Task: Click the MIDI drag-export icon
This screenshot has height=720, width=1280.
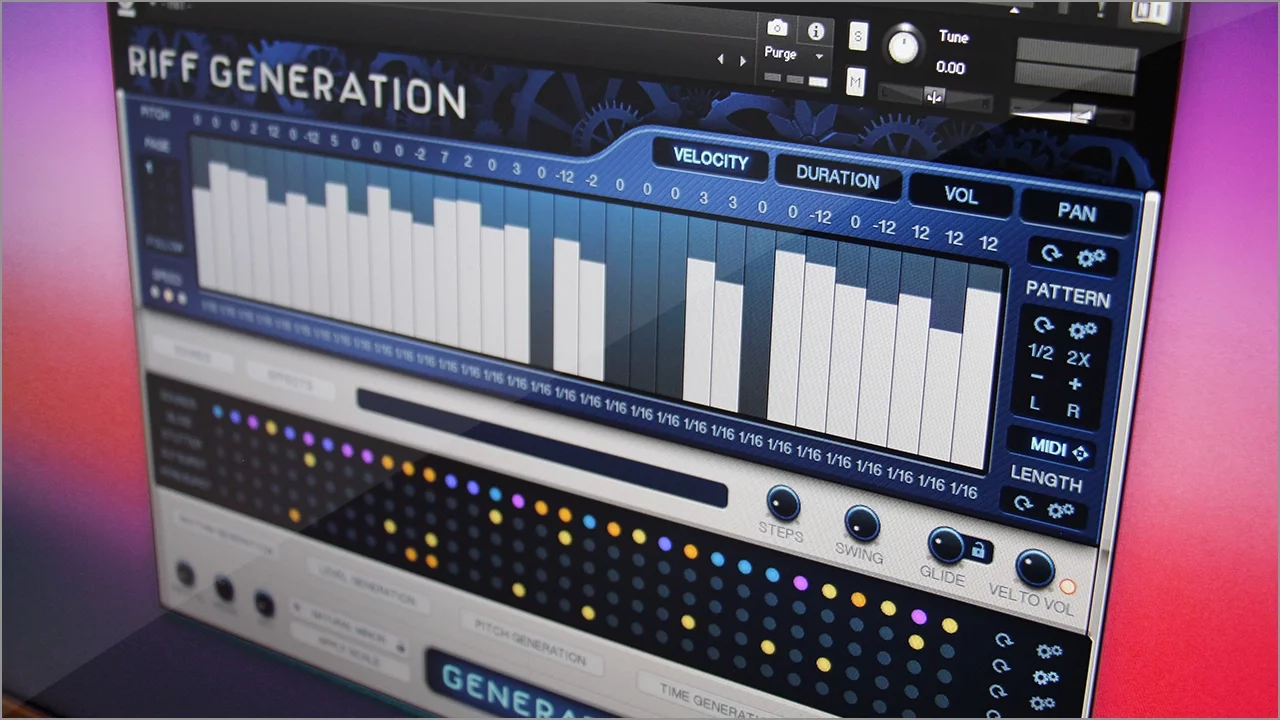Action: click(x=1080, y=453)
